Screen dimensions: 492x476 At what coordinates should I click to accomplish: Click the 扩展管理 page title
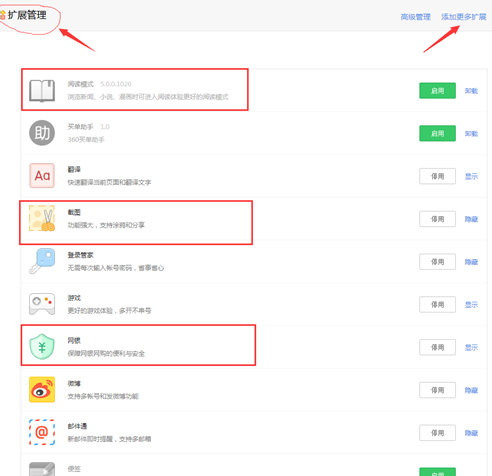coord(27,15)
